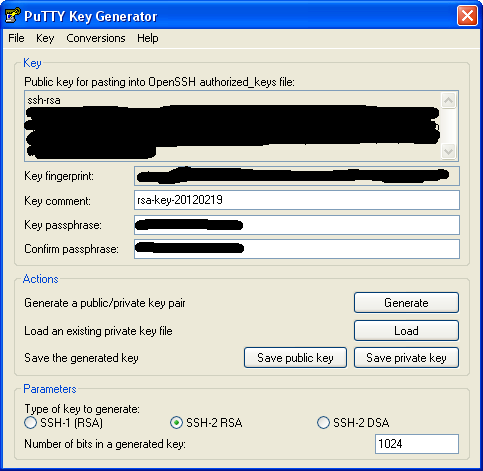483x471 pixels.
Task: Click Save private key button
Action: tap(406, 358)
